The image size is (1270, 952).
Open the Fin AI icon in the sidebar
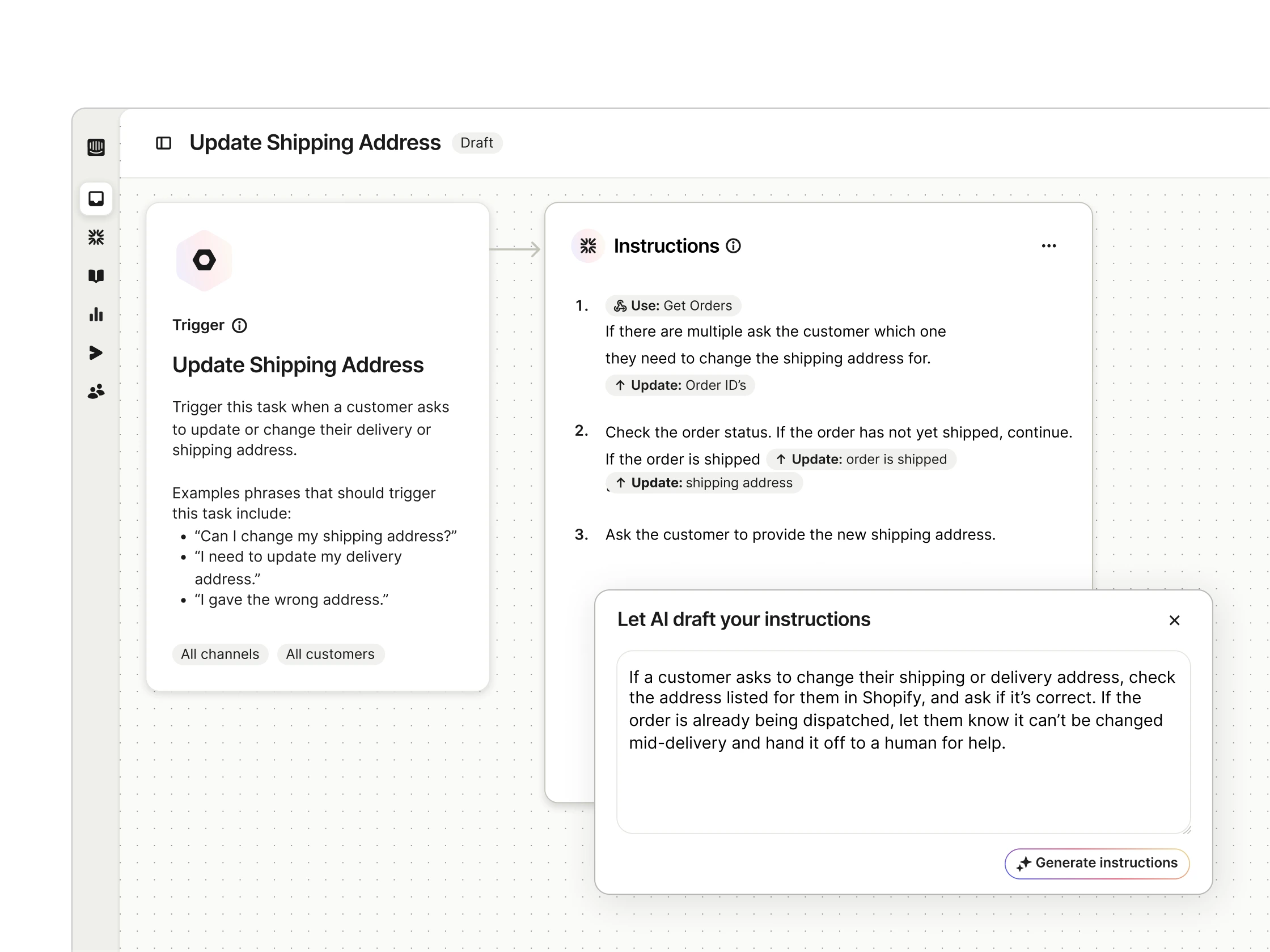click(x=96, y=237)
